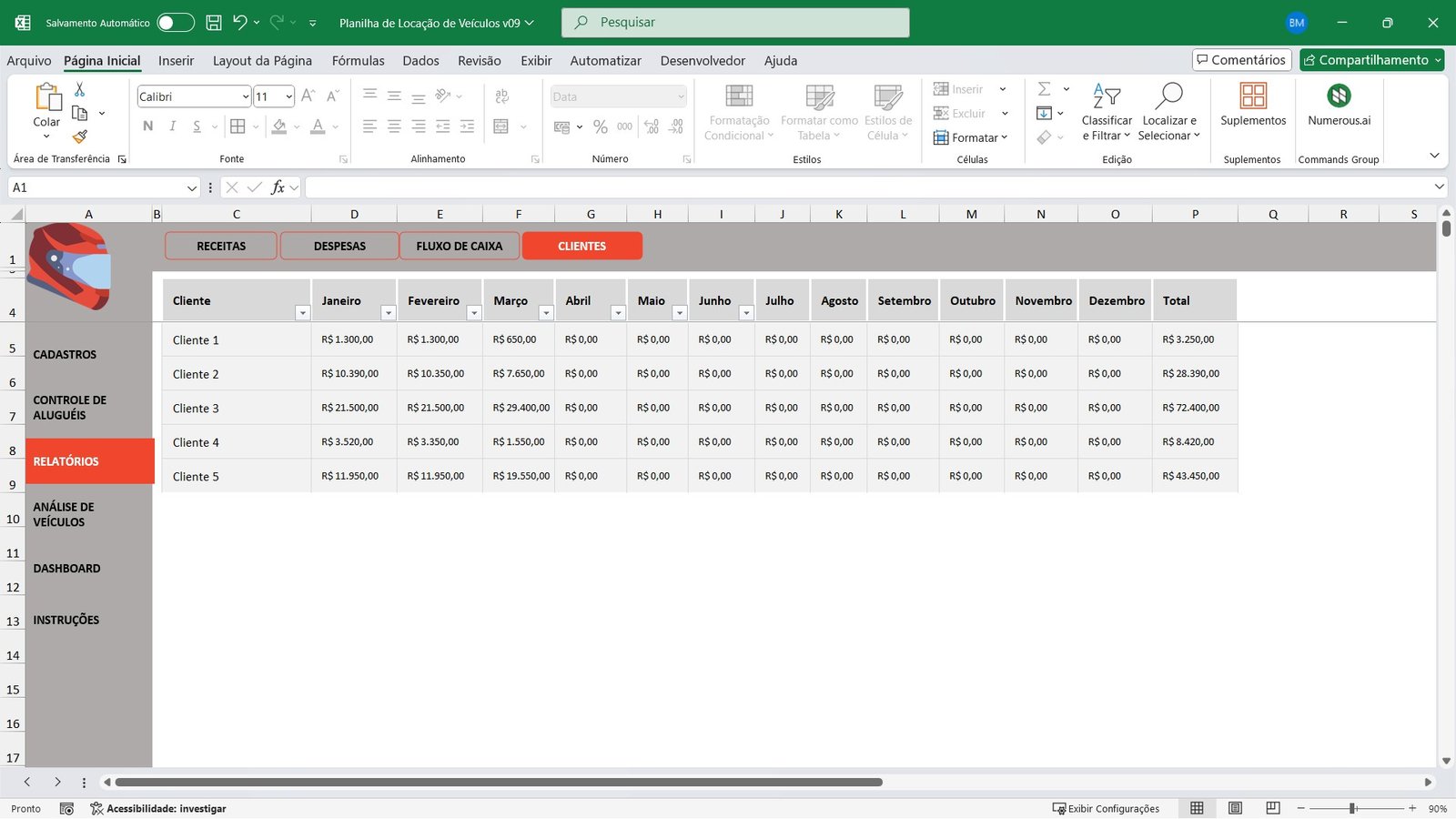Switch to the Dados ribbon tab

(x=420, y=61)
